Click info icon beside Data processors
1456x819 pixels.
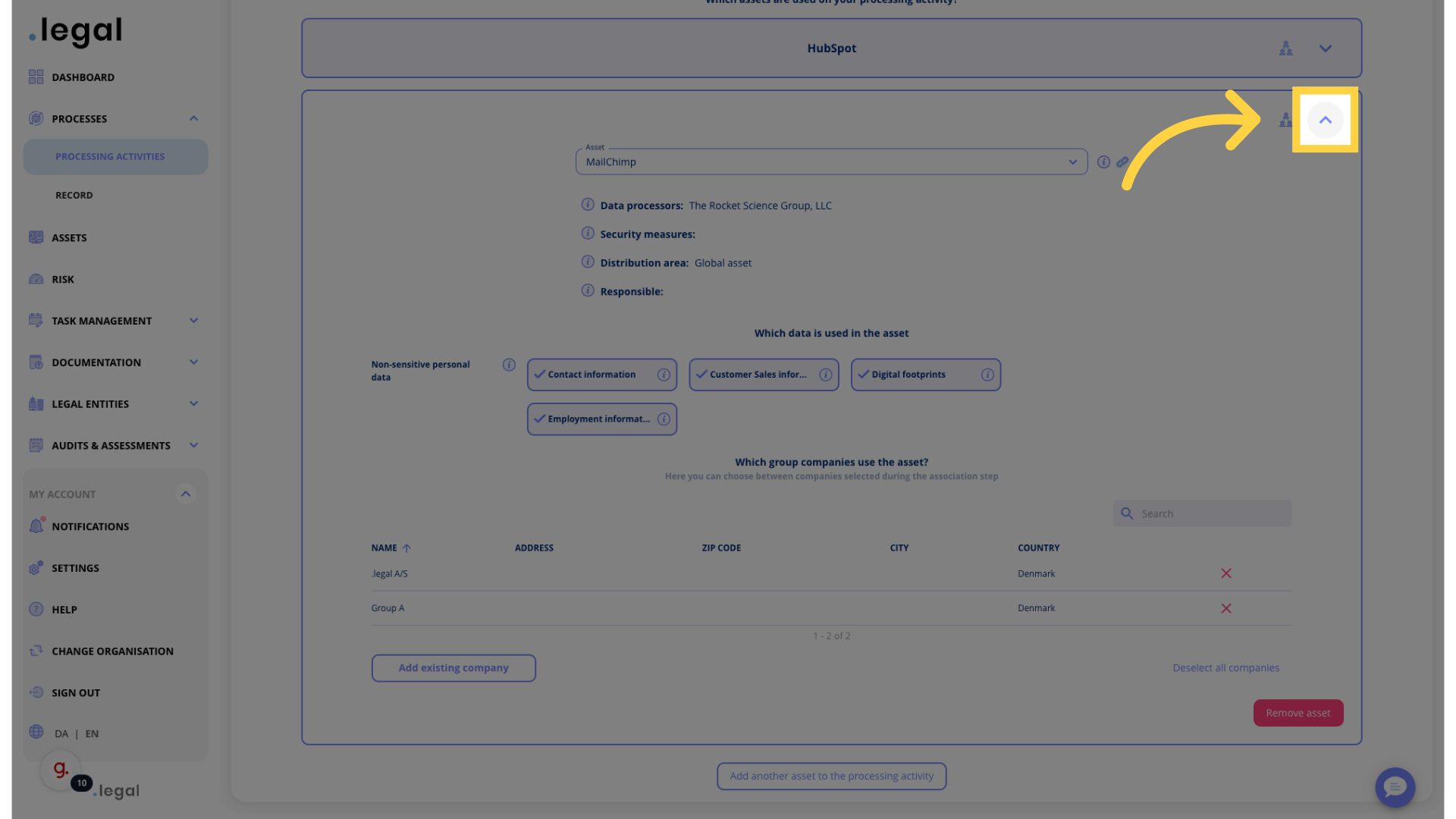(x=588, y=205)
